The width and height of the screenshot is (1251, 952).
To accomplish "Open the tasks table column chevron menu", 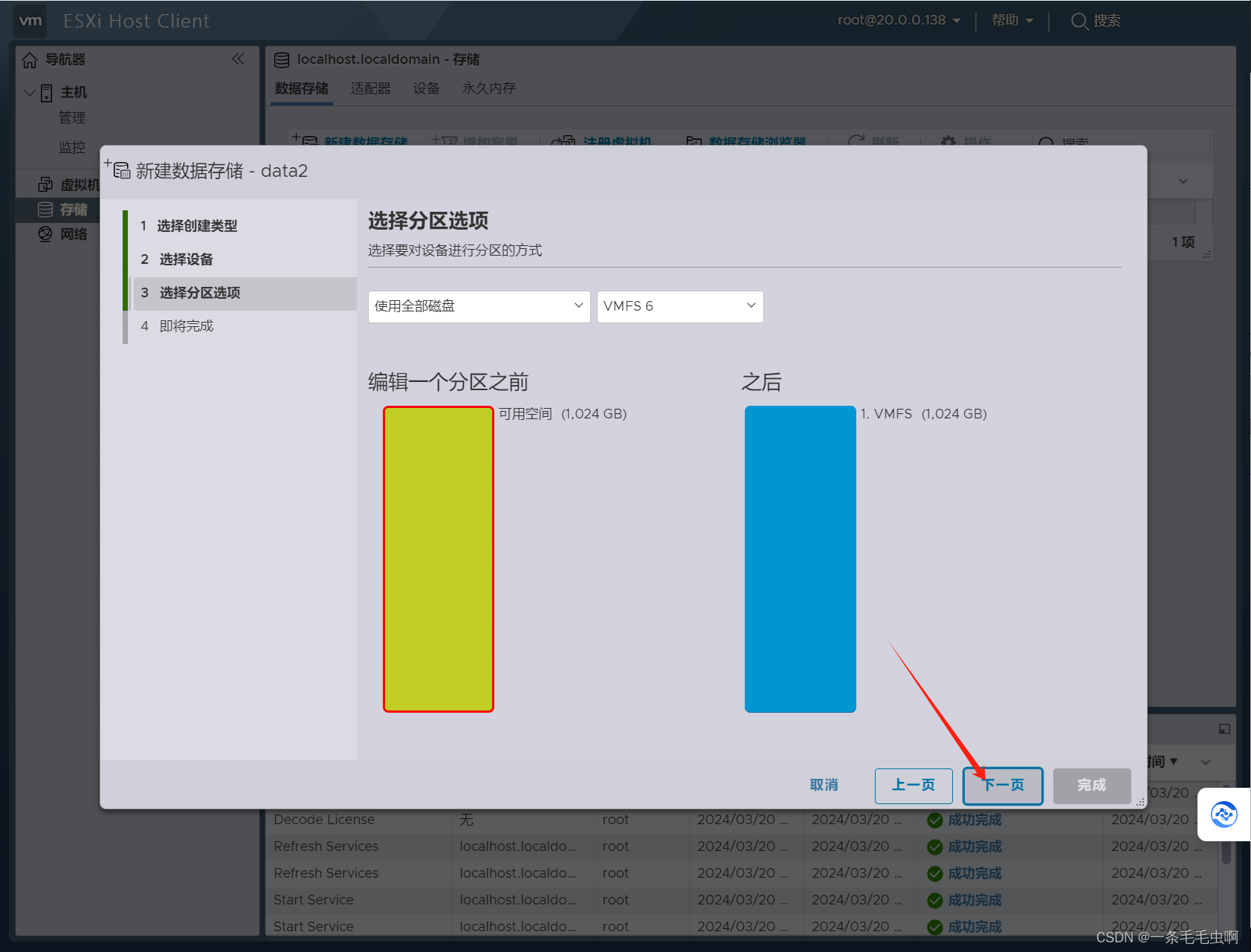I will click(x=1206, y=762).
